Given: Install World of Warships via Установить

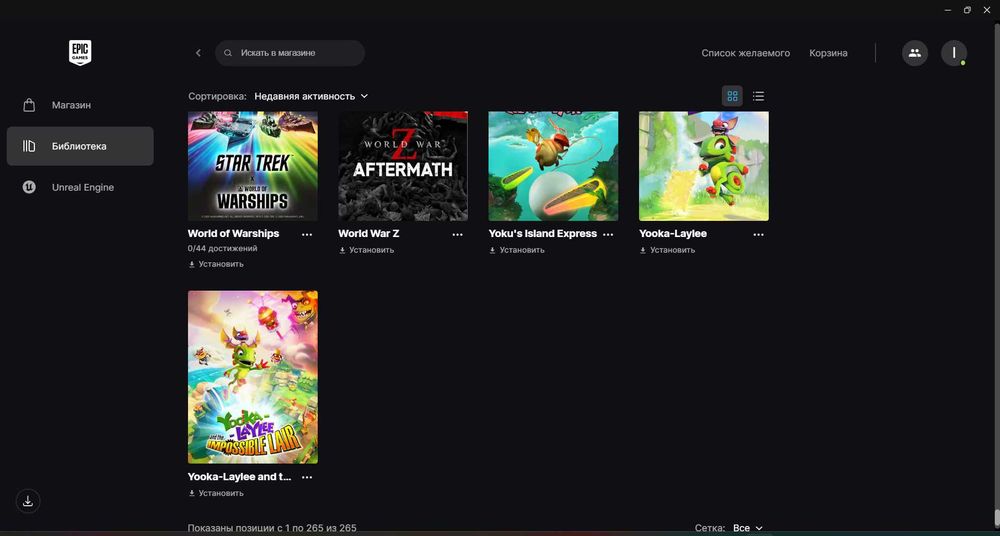Looking at the screenshot, I should 216,264.
